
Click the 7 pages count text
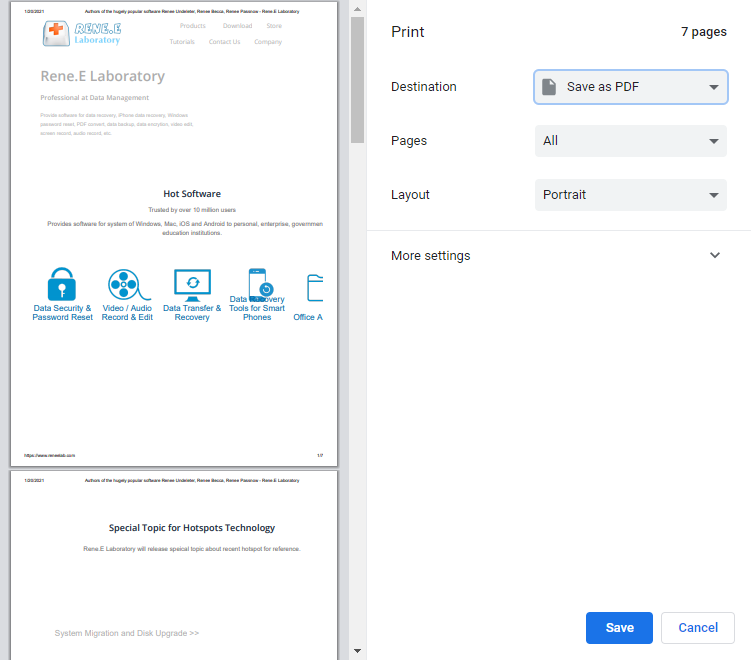pos(704,32)
